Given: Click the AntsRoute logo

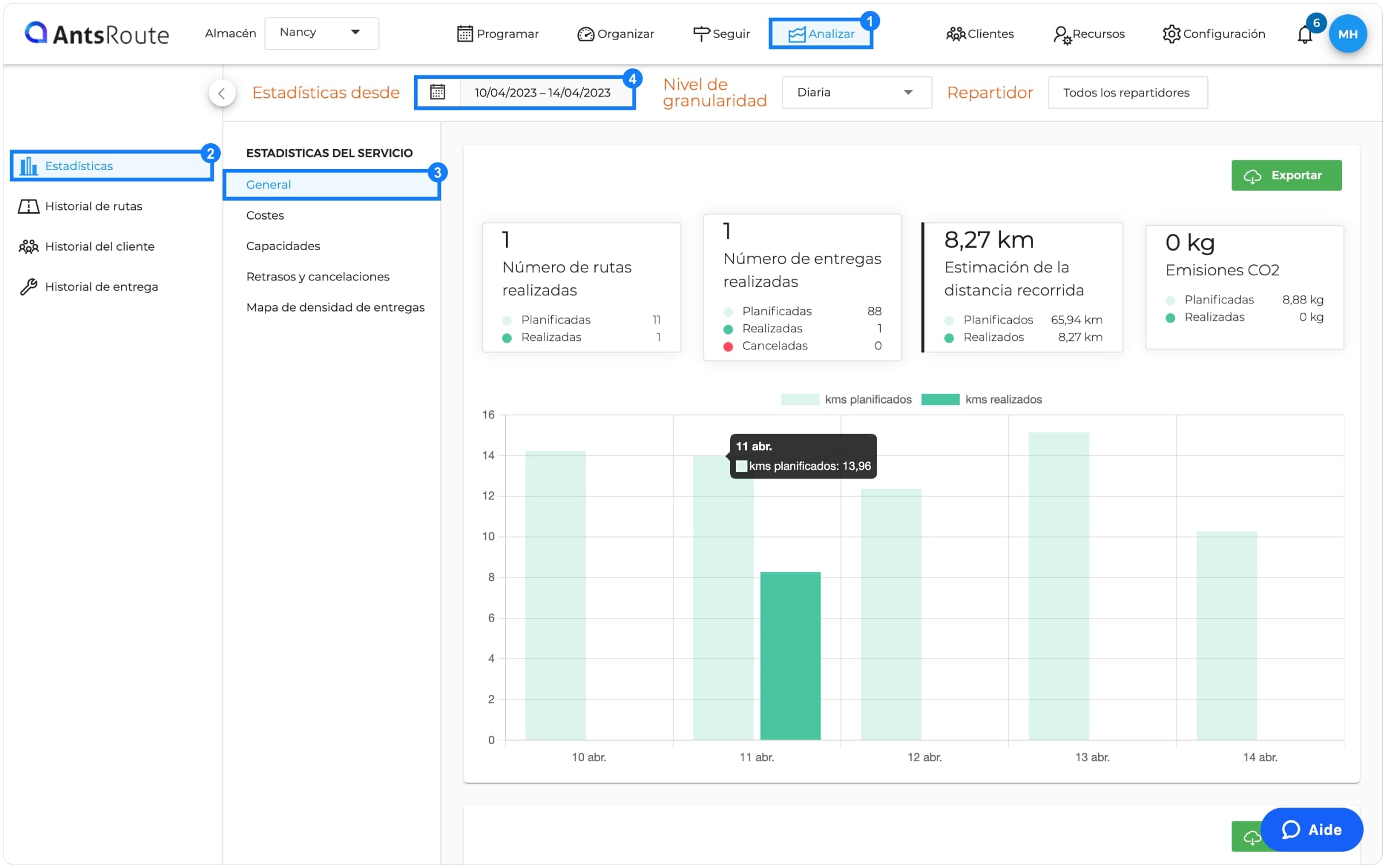Looking at the screenshot, I should click(x=97, y=34).
